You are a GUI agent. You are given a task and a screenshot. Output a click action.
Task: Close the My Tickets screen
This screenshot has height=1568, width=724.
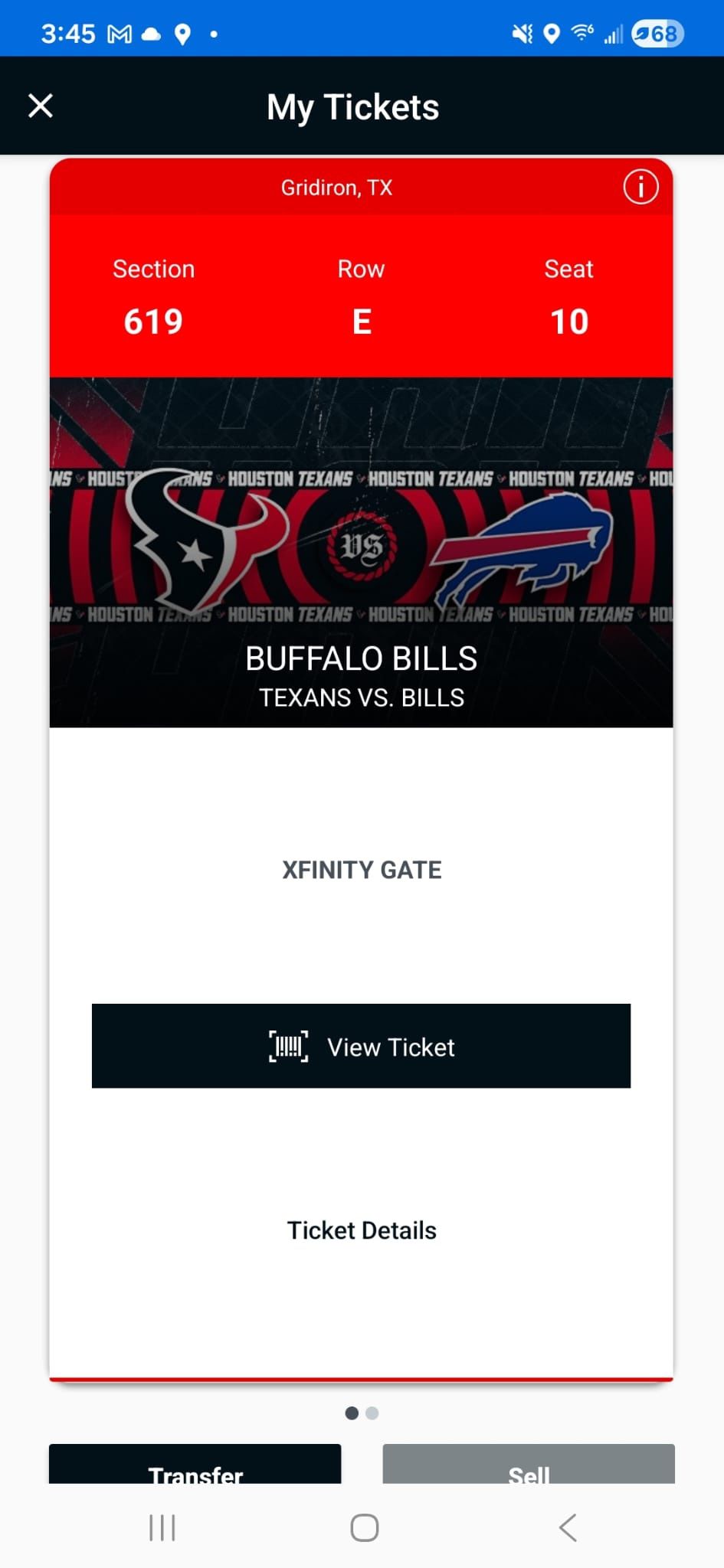pos(41,106)
